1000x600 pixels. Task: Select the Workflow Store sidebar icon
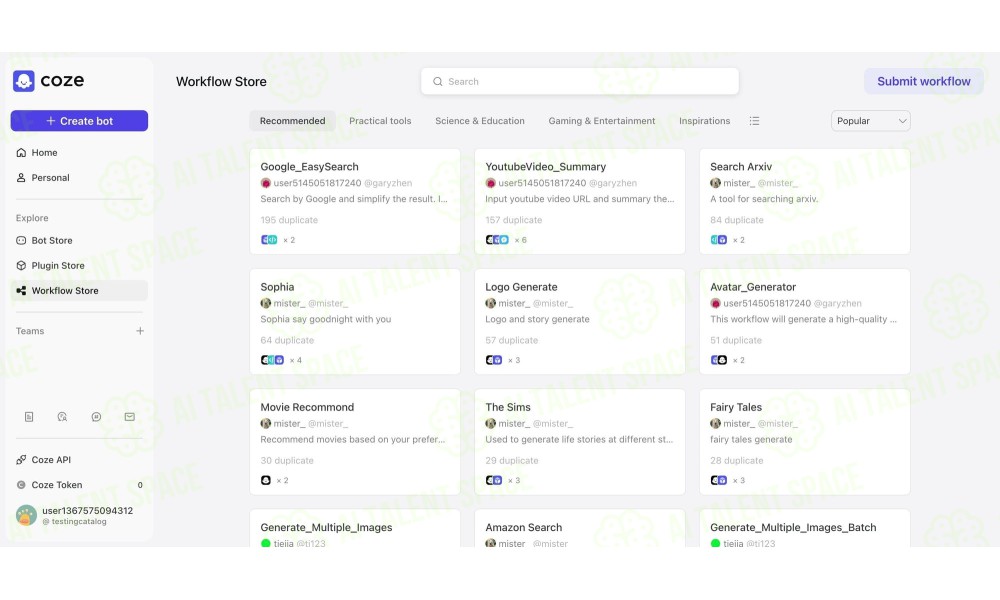pyautogui.click(x=21, y=291)
